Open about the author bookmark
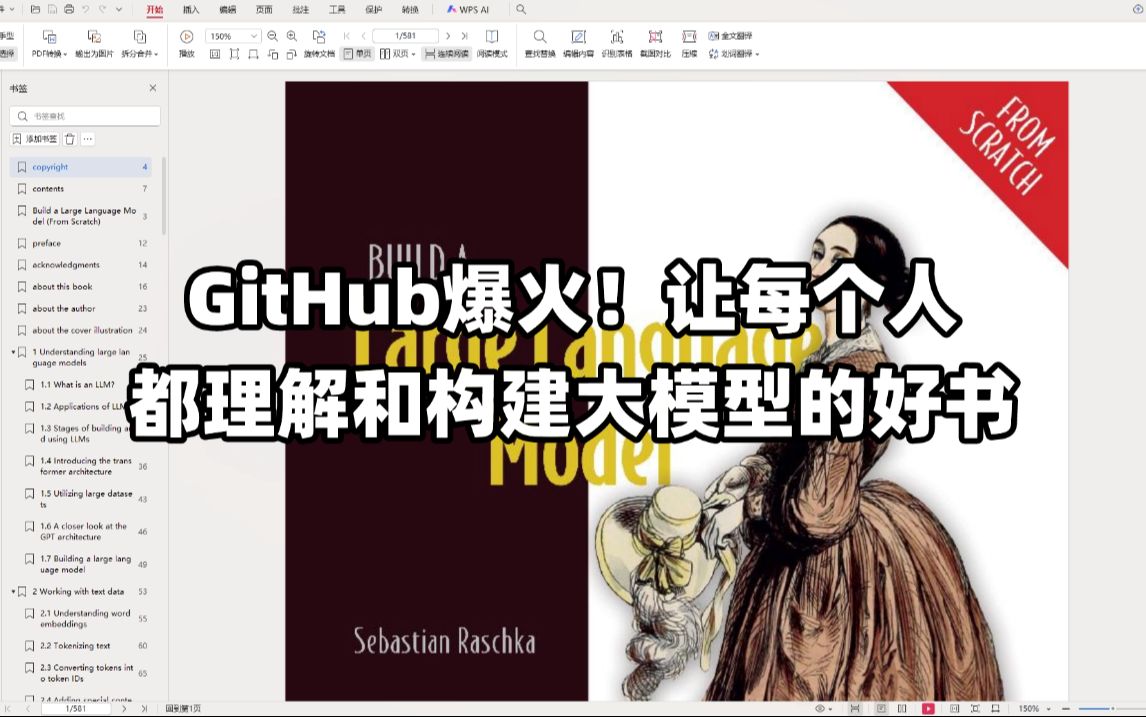 (x=80, y=308)
